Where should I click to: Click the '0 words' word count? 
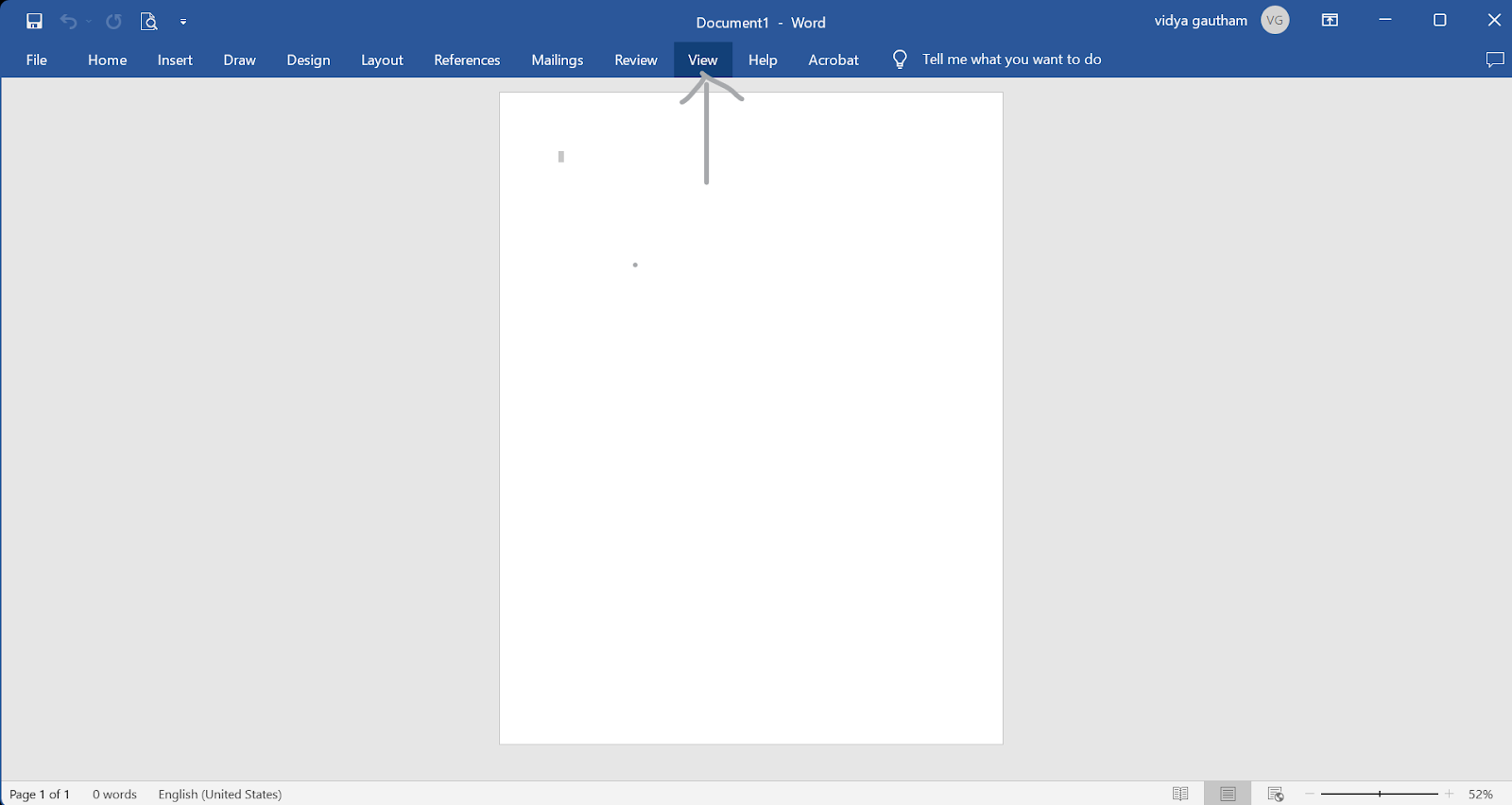coord(114,794)
